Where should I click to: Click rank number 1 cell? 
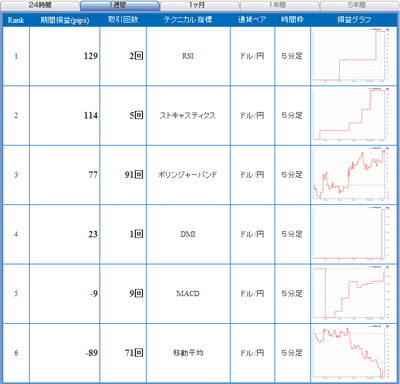[16, 56]
